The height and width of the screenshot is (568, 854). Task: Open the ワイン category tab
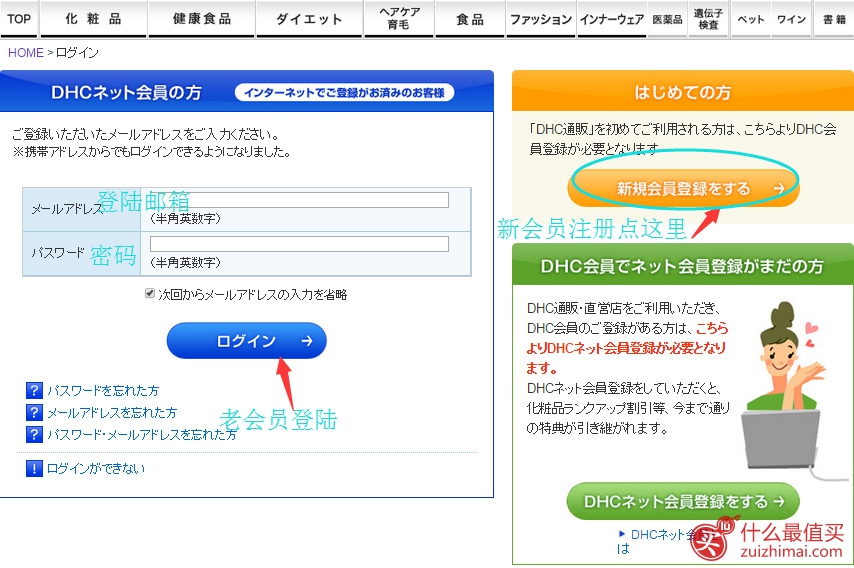click(x=791, y=19)
